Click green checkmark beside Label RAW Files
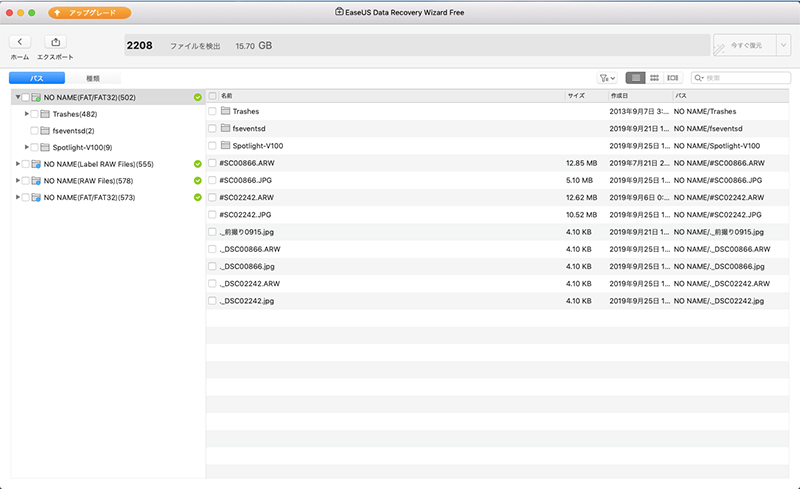Image resolution: width=800 pixels, height=489 pixels. [x=197, y=164]
